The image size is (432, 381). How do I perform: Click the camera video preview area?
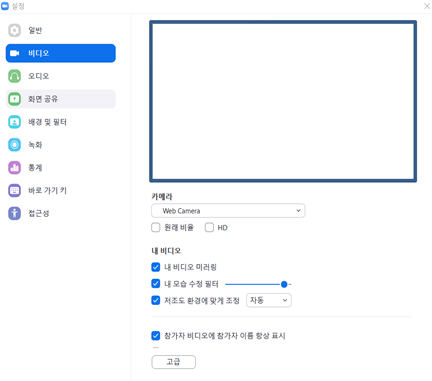coord(283,101)
